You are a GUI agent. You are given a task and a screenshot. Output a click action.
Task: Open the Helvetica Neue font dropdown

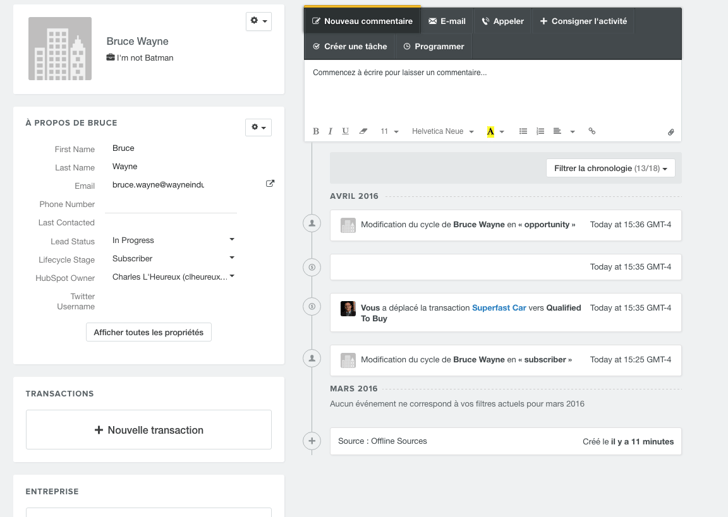click(x=442, y=131)
